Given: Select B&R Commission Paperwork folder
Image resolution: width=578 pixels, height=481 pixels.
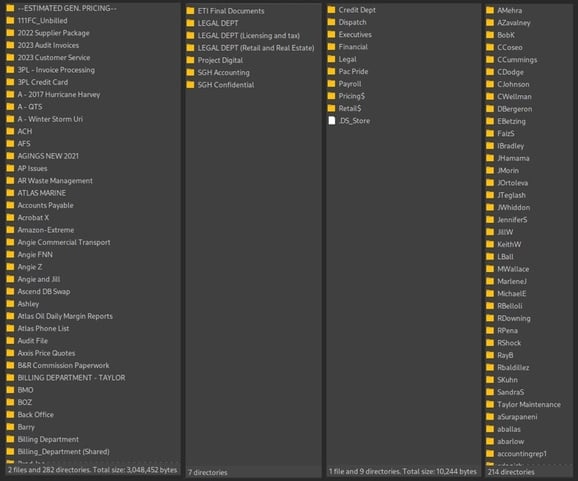Looking at the screenshot, I should 63,365.
